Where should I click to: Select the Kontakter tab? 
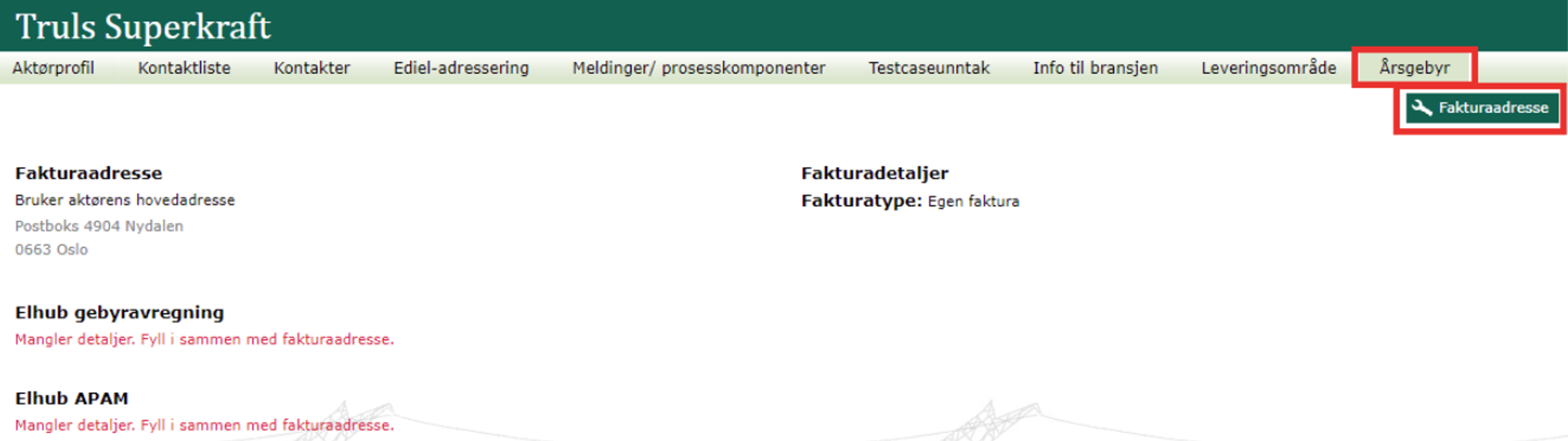click(x=312, y=68)
